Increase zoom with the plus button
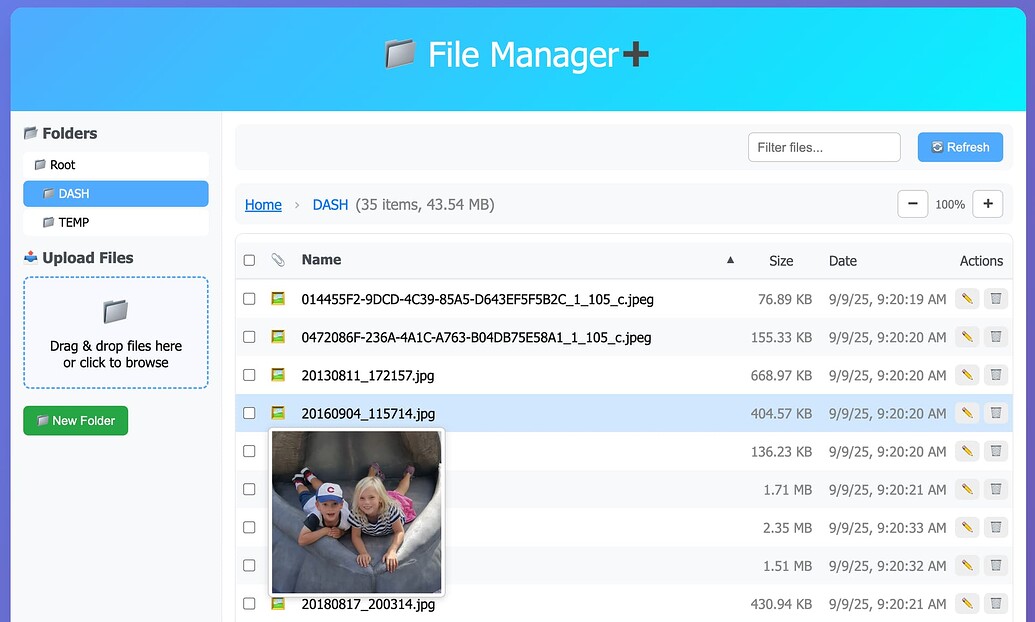This screenshot has height=622, width=1035. click(x=987, y=204)
